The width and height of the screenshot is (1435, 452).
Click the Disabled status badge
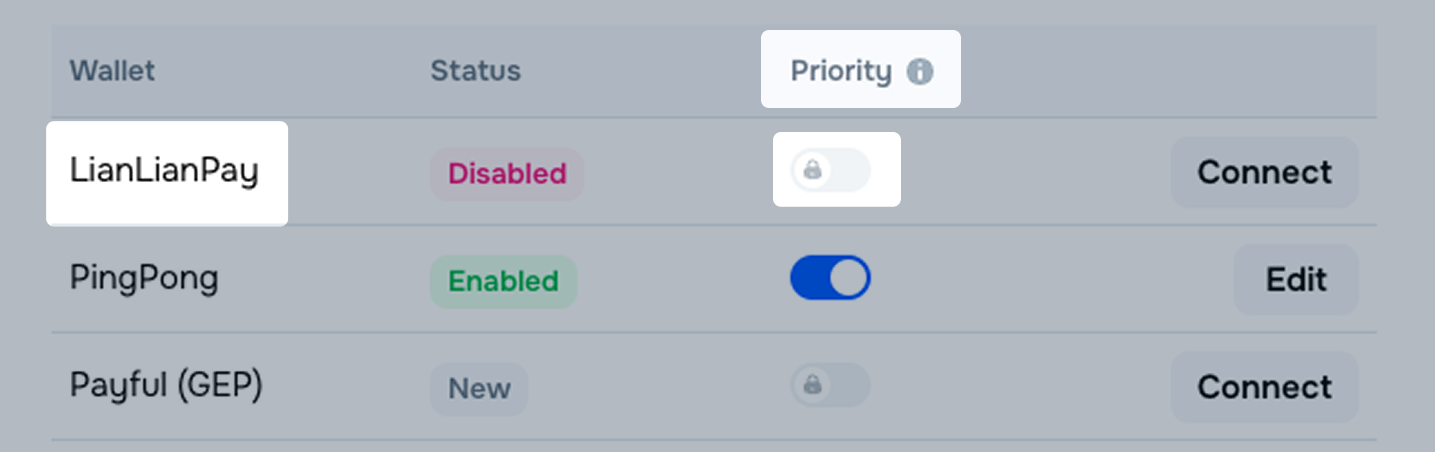click(x=507, y=174)
